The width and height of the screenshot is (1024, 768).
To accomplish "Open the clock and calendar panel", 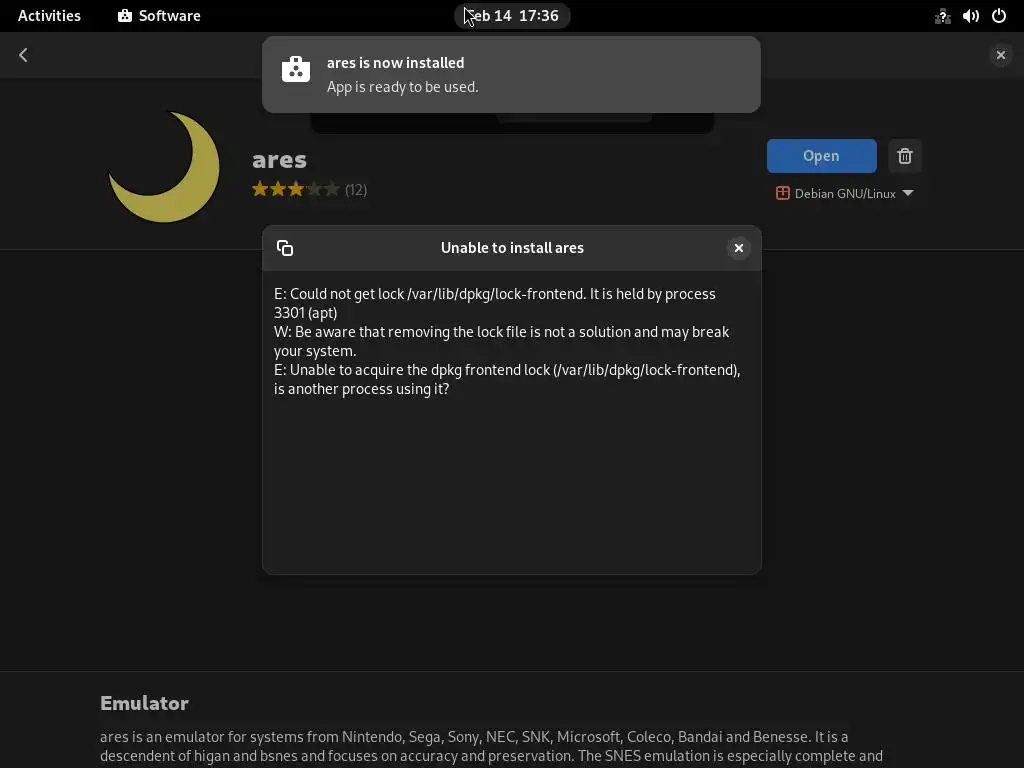I will [512, 16].
